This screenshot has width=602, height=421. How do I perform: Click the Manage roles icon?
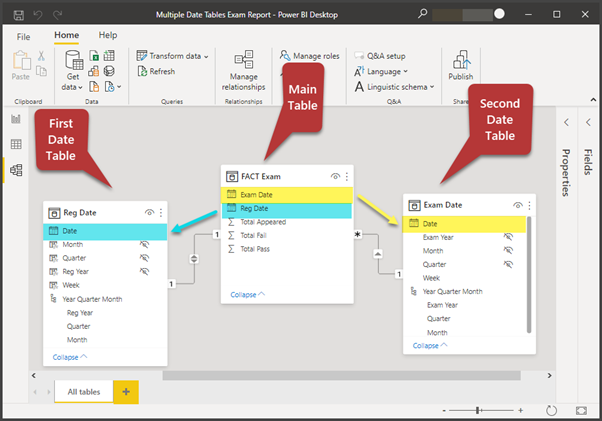[284, 56]
